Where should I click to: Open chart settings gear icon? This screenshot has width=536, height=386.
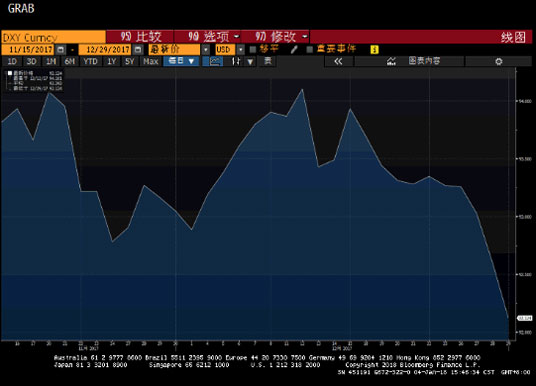click(x=498, y=62)
